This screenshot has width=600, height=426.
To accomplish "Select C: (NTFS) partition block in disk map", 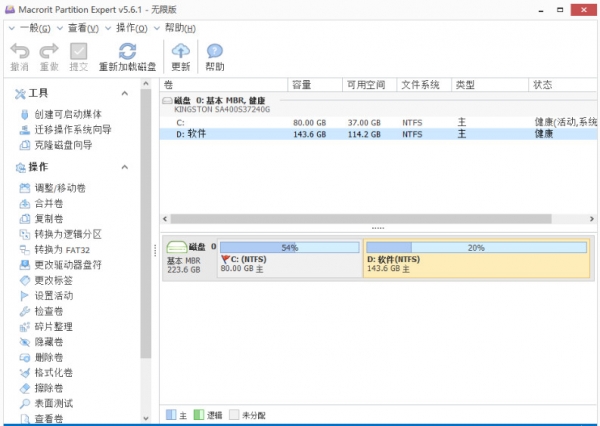I will (x=290, y=258).
